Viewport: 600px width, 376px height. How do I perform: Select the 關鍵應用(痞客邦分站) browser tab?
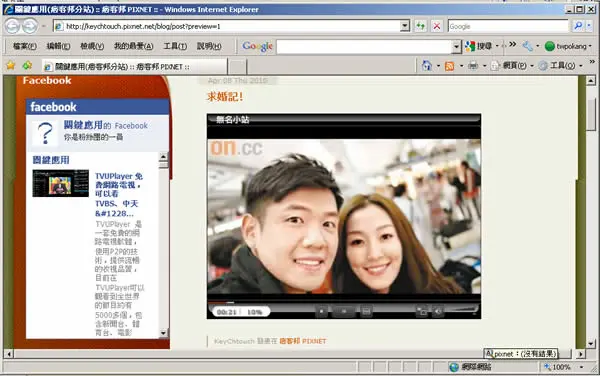[134, 67]
